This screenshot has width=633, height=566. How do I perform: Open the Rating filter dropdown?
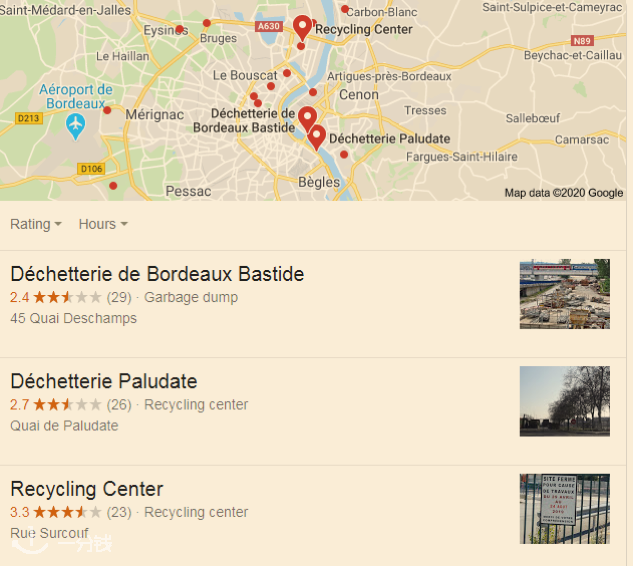point(36,224)
